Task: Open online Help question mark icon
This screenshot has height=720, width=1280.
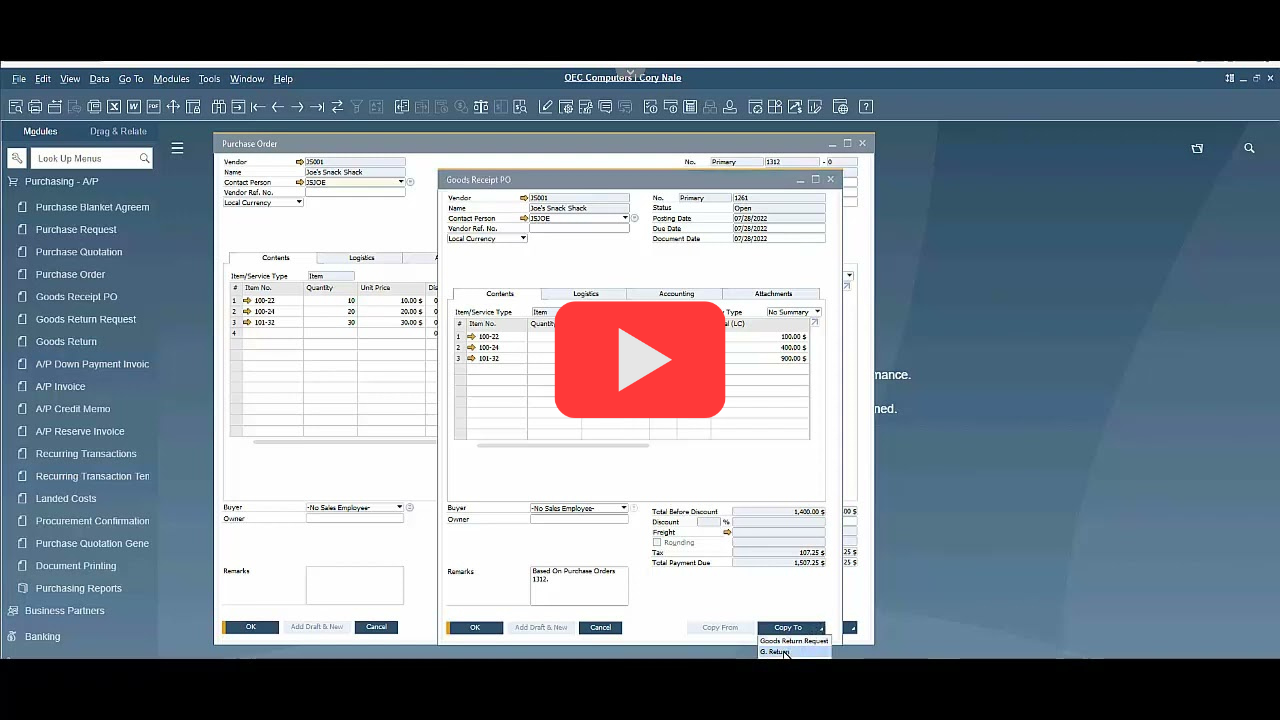Action: [866, 106]
